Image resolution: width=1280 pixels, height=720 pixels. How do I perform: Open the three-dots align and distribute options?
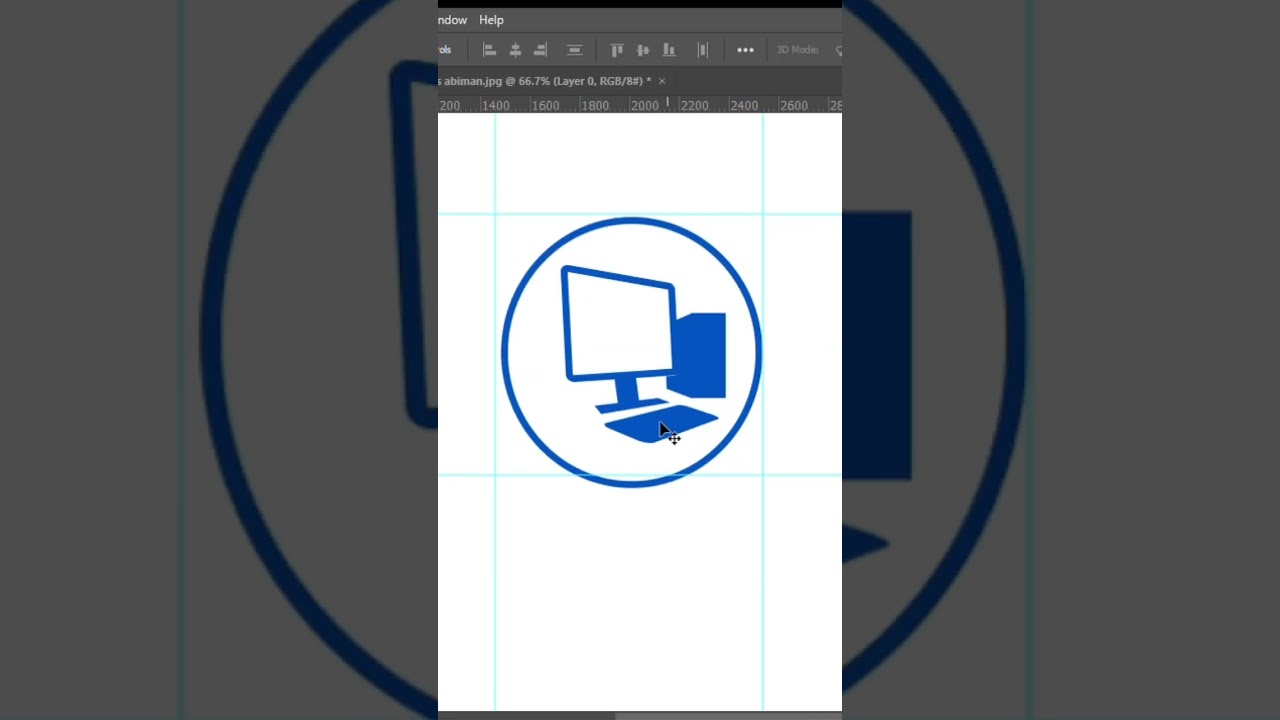pyautogui.click(x=746, y=50)
